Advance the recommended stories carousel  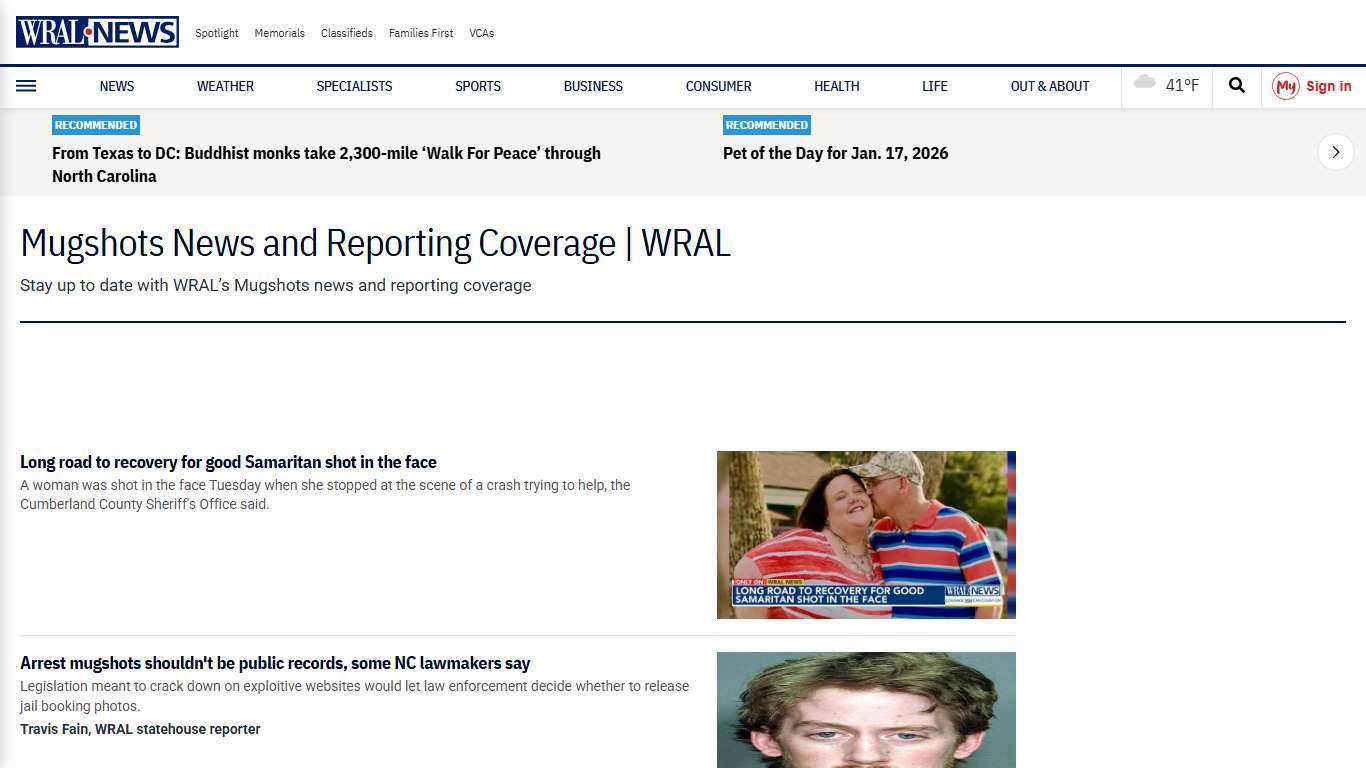pos(1335,152)
